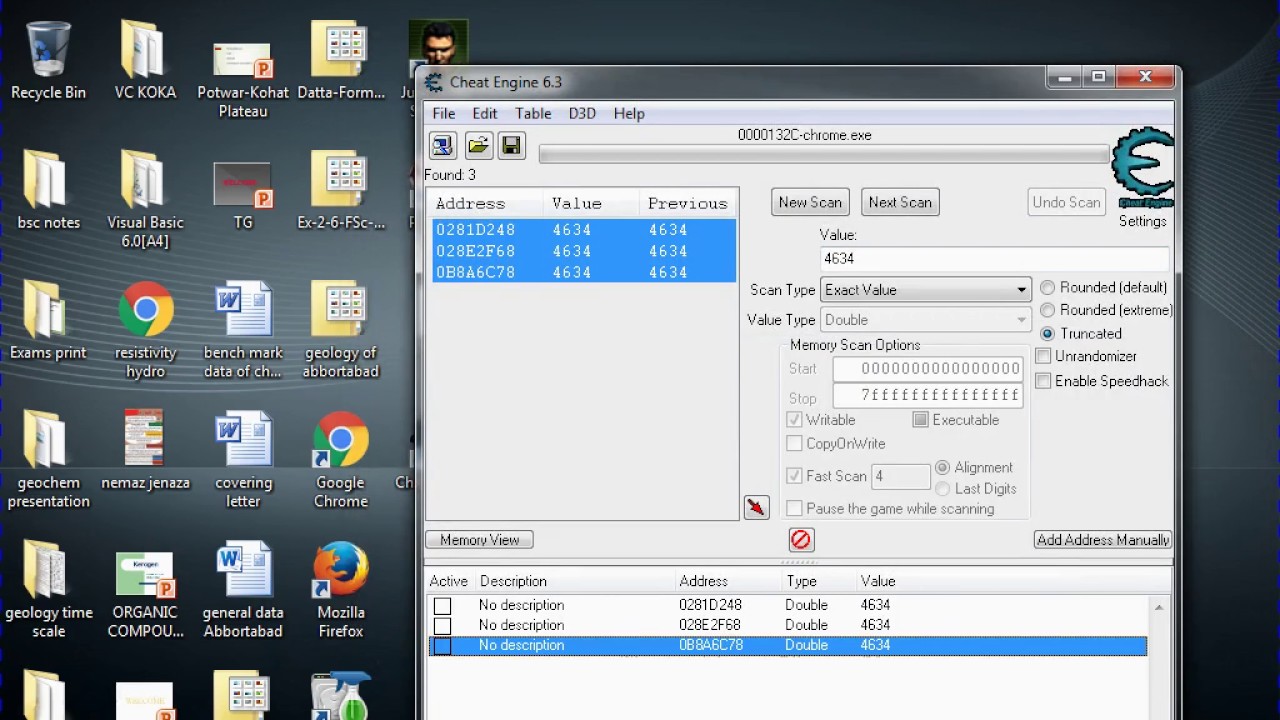This screenshot has width=1280, height=720.
Task: Open the File menu
Action: pos(444,114)
